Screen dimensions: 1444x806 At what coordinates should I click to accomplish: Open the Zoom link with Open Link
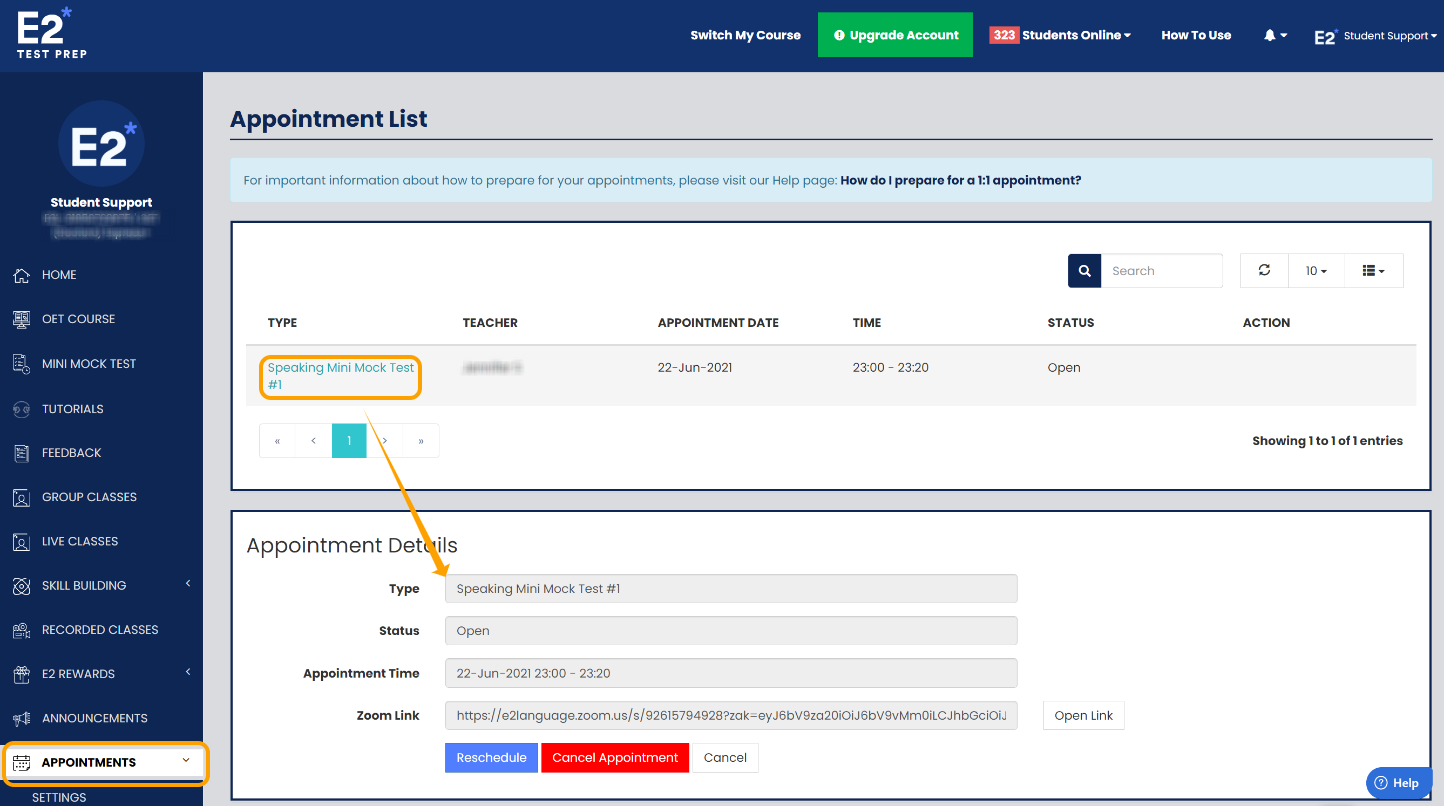pyautogui.click(x=1083, y=715)
